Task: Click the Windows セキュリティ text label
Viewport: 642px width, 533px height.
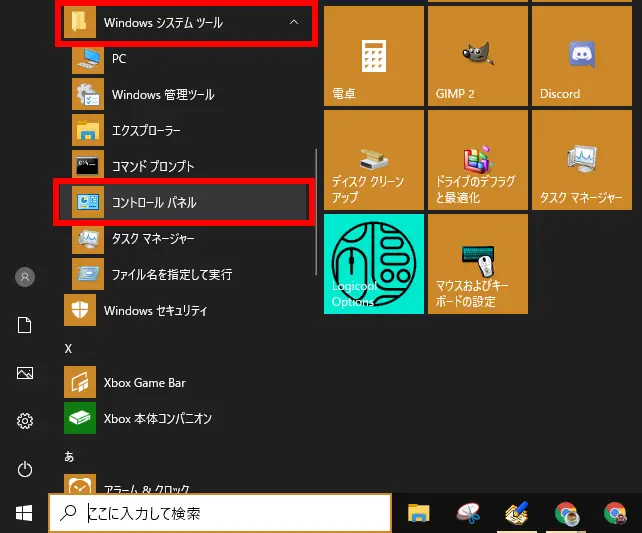Action: (x=156, y=311)
